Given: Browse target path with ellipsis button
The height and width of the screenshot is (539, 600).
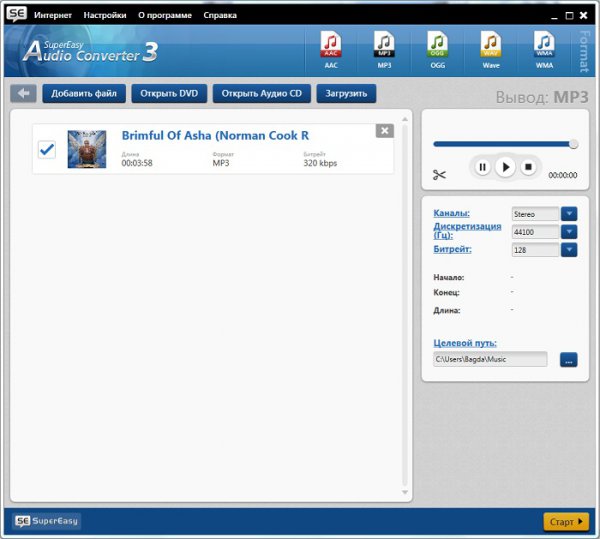Looking at the screenshot, I should click(x=569, y=360).
